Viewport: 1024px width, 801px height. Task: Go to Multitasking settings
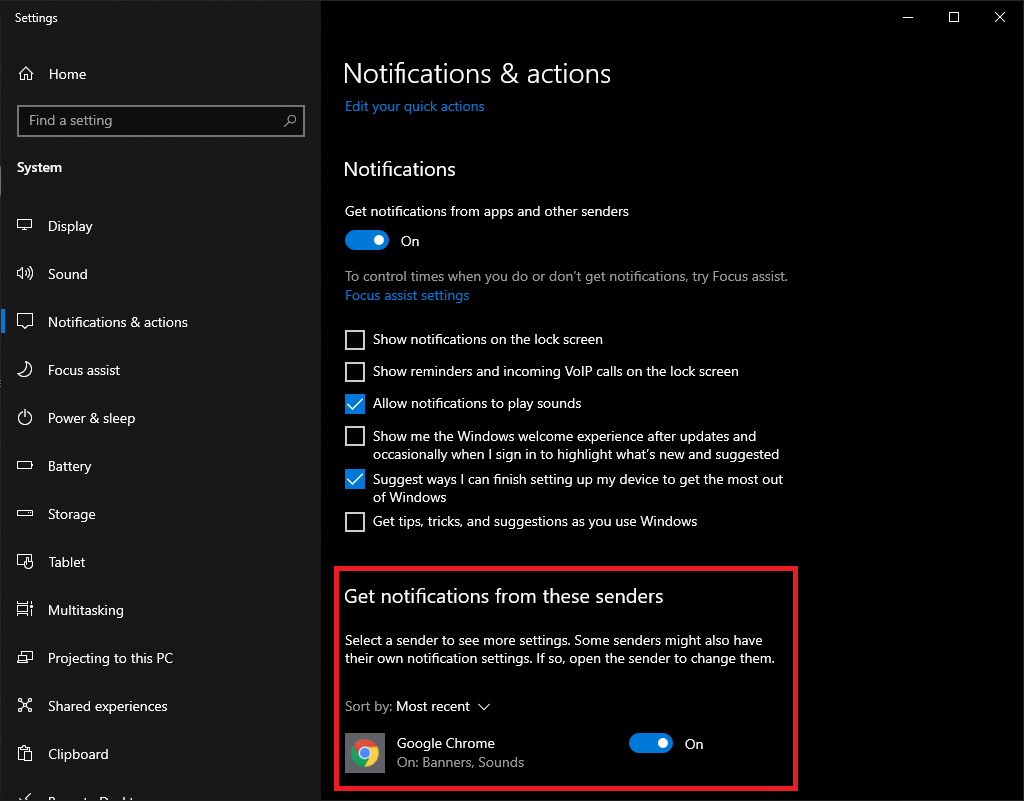85,610
